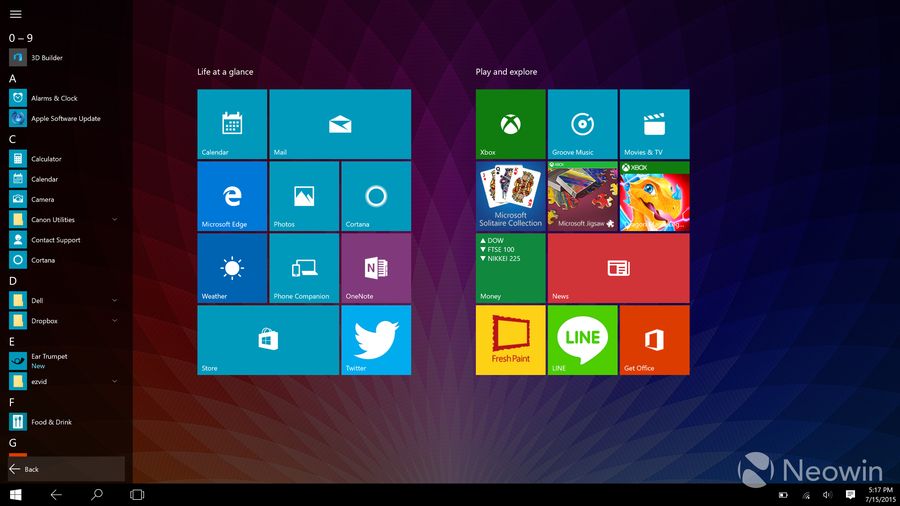Open the Get Office tile
This screenshot has width=900, height=506.
(654, 340)
